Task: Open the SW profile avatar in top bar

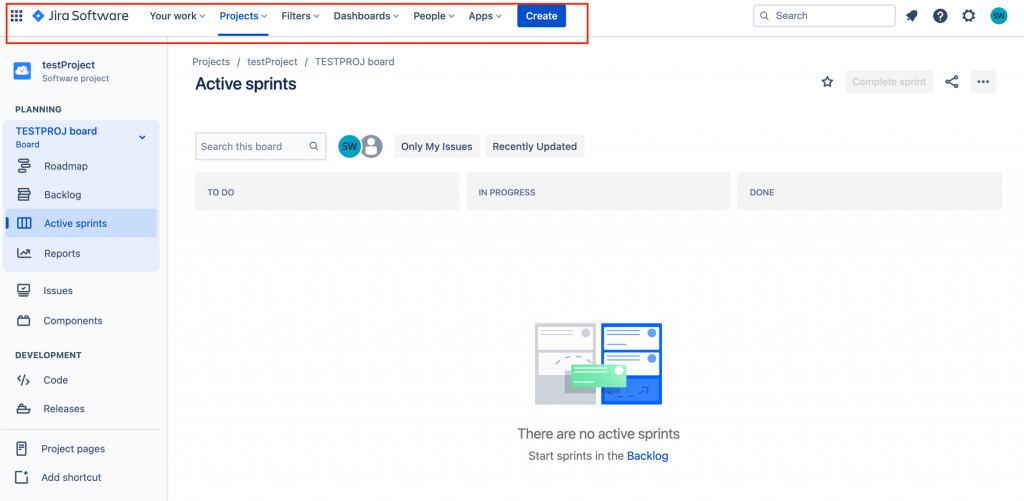Action: 999,16
